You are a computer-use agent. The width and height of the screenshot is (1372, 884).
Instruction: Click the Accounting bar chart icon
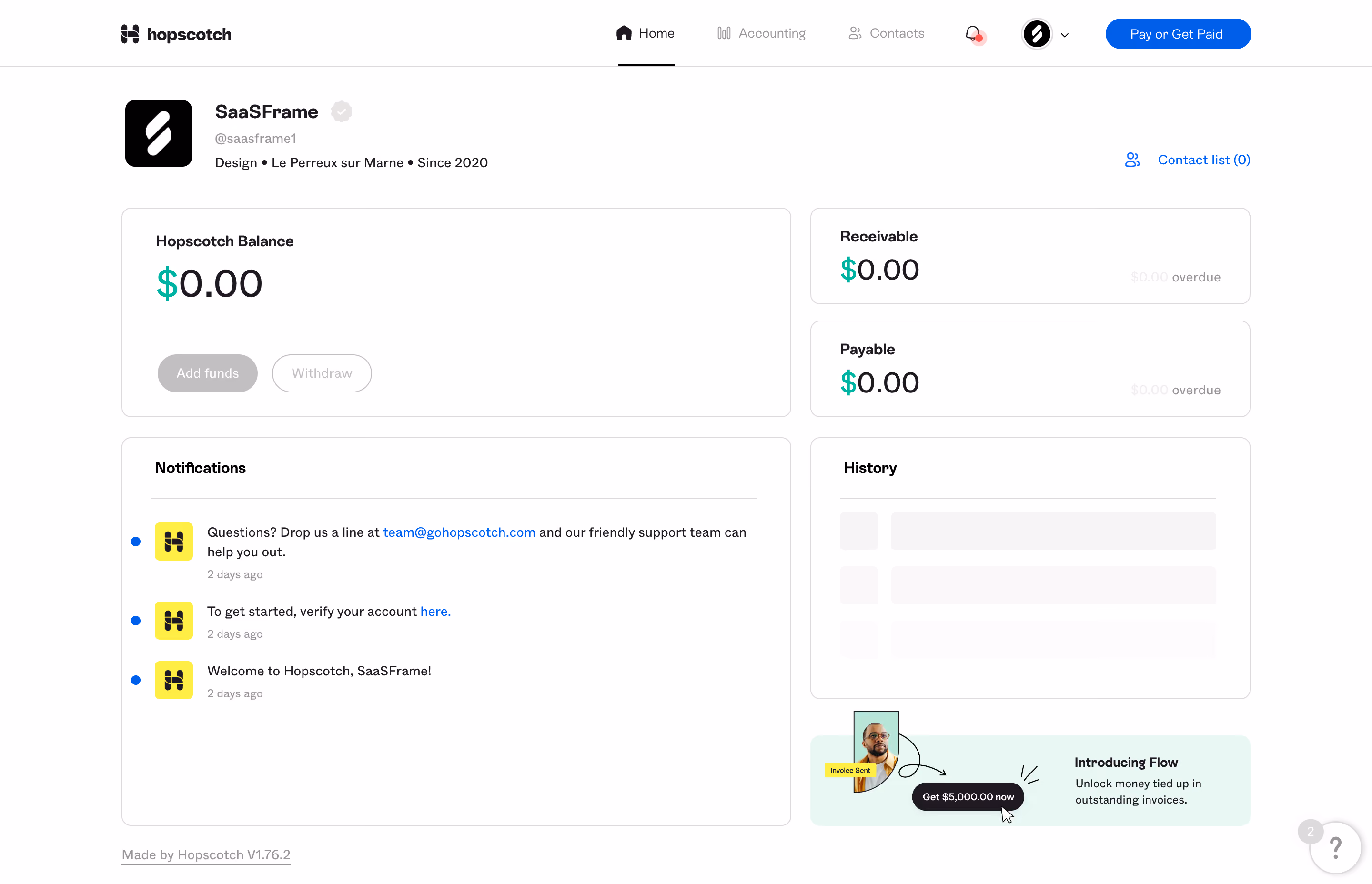[x=724, y=33]
